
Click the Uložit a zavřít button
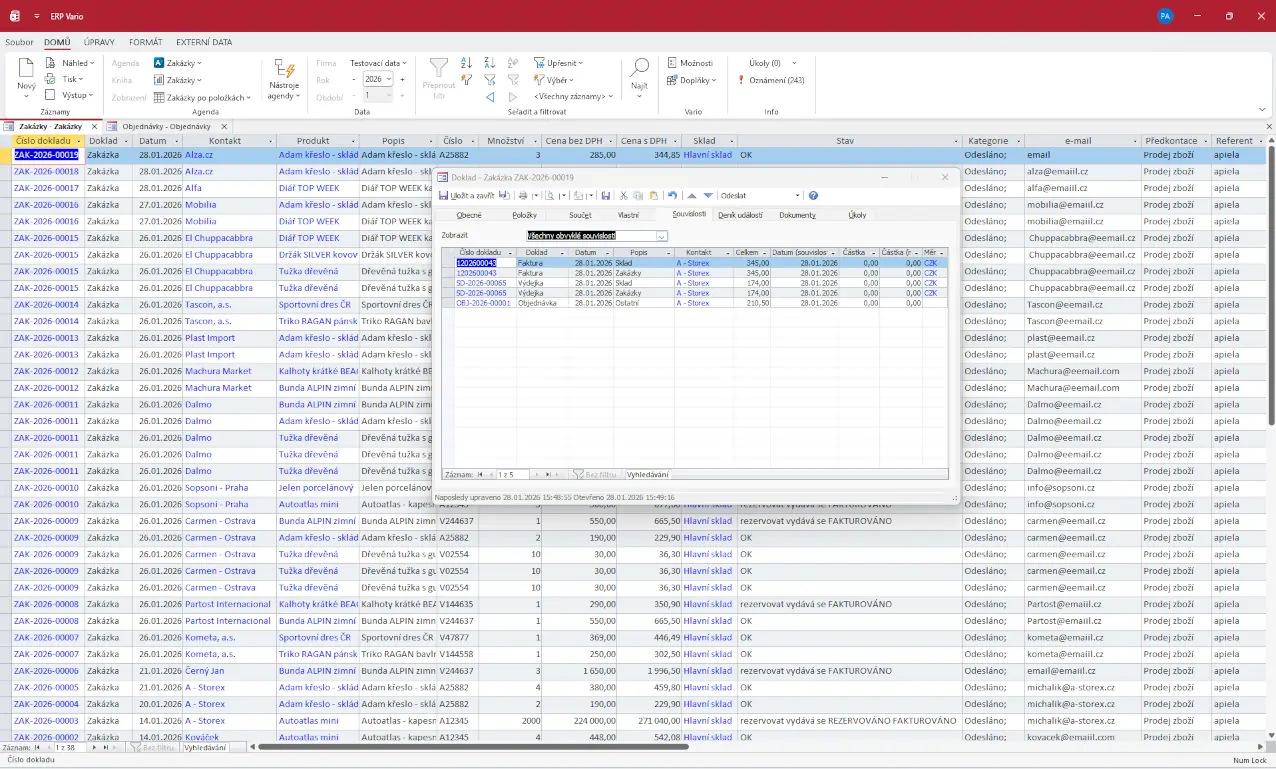click(474, 196)
